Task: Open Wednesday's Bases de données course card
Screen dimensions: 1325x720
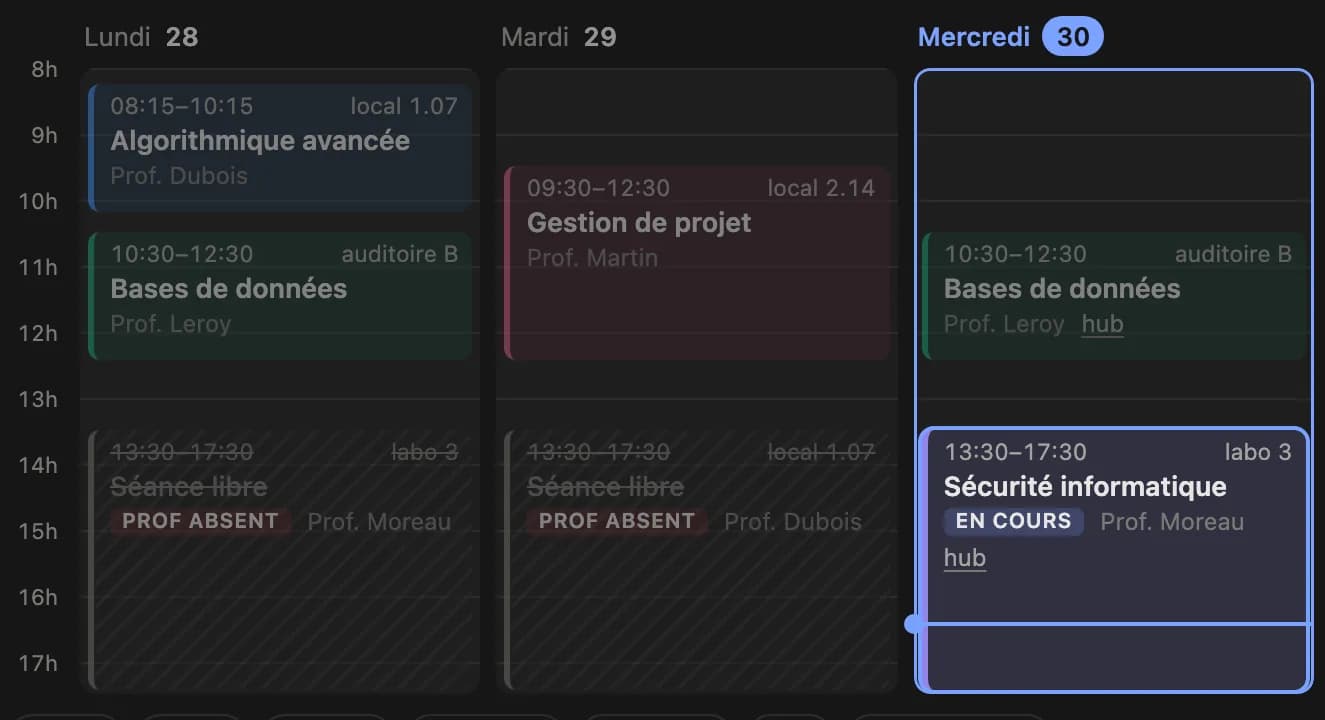Action: (1114, 296)
